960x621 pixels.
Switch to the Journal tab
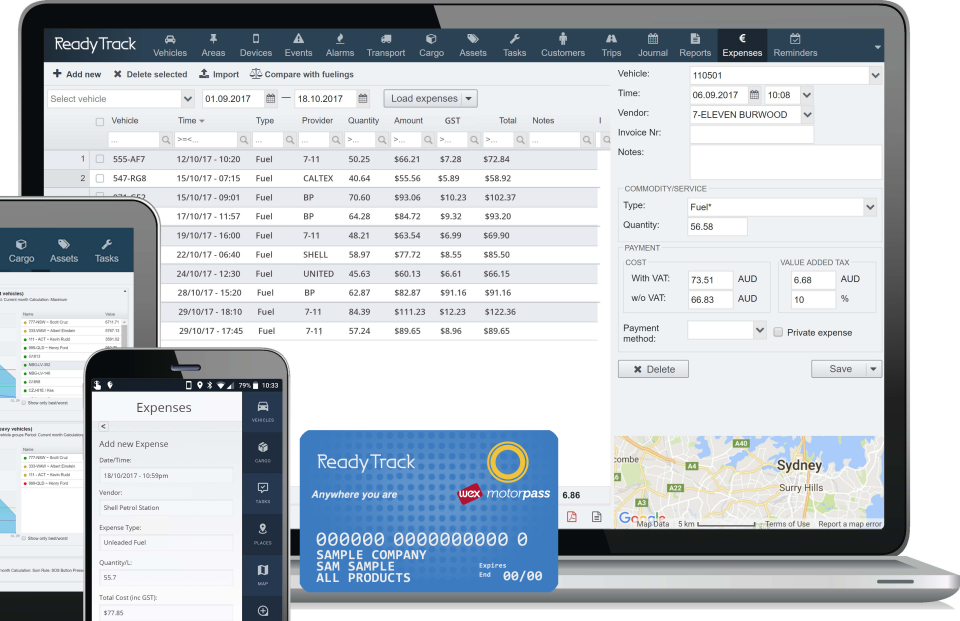[653, 45]
